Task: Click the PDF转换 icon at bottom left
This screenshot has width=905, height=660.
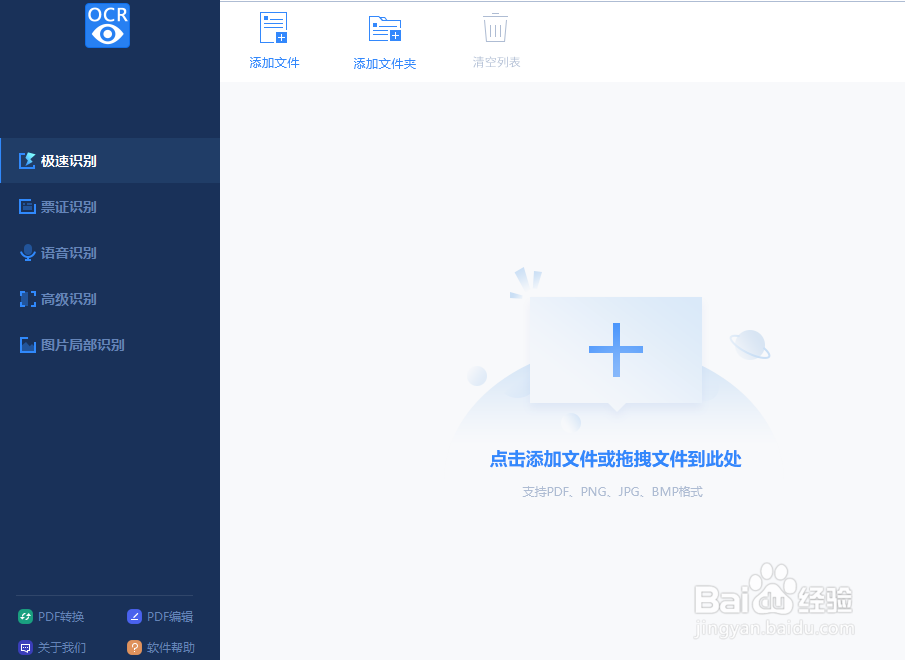Action: click(x=27, y=616)
